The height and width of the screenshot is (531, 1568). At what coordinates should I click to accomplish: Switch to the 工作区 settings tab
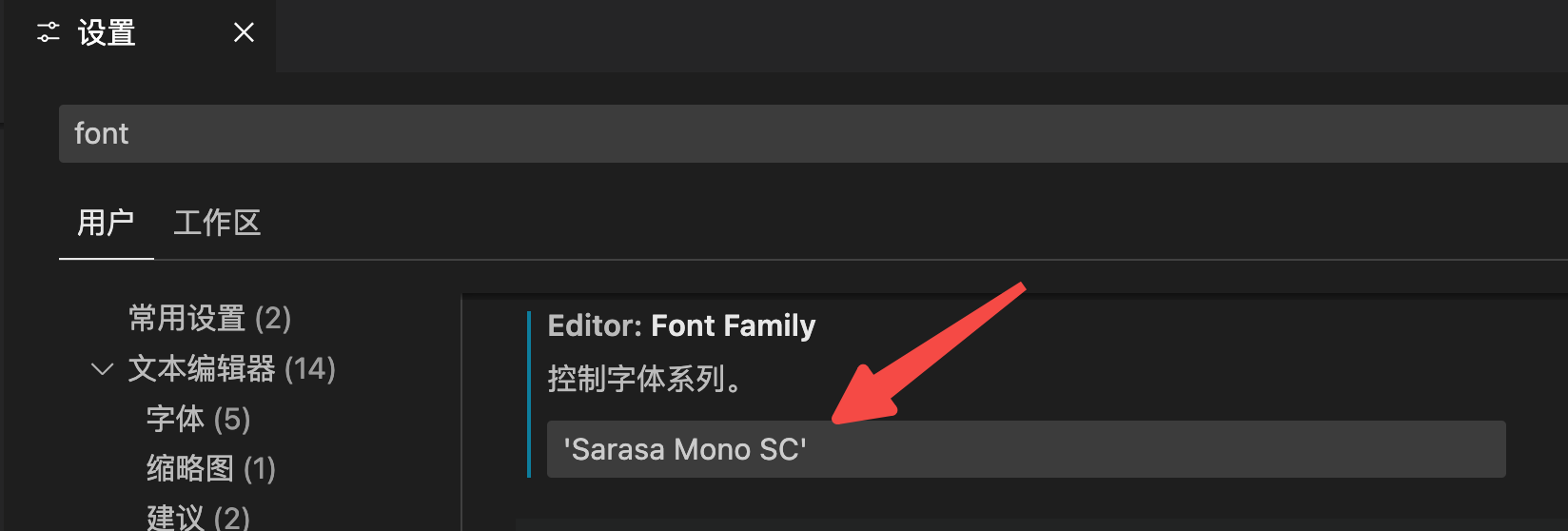coord(217,223)
